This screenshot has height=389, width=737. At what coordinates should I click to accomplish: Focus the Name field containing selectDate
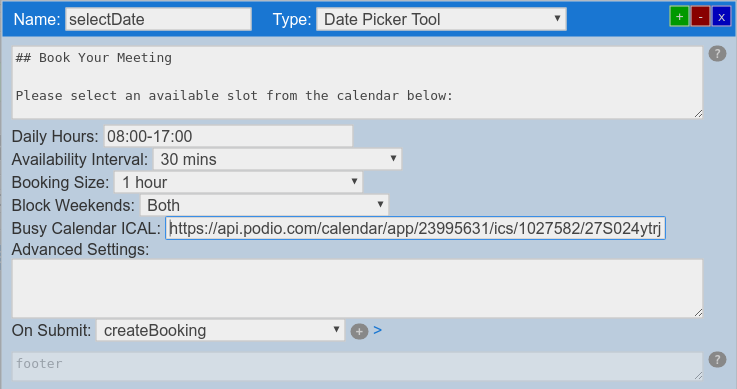pyautogui.click(x=158, y=19)
